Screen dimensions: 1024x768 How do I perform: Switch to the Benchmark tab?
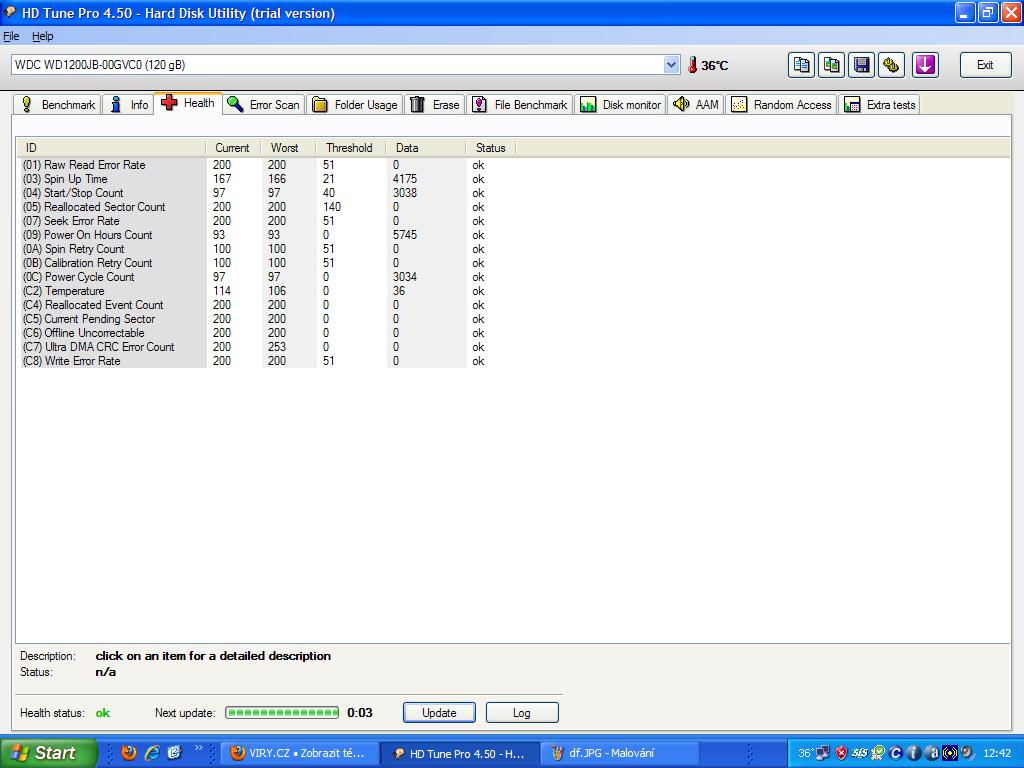(x=57, y=105)
